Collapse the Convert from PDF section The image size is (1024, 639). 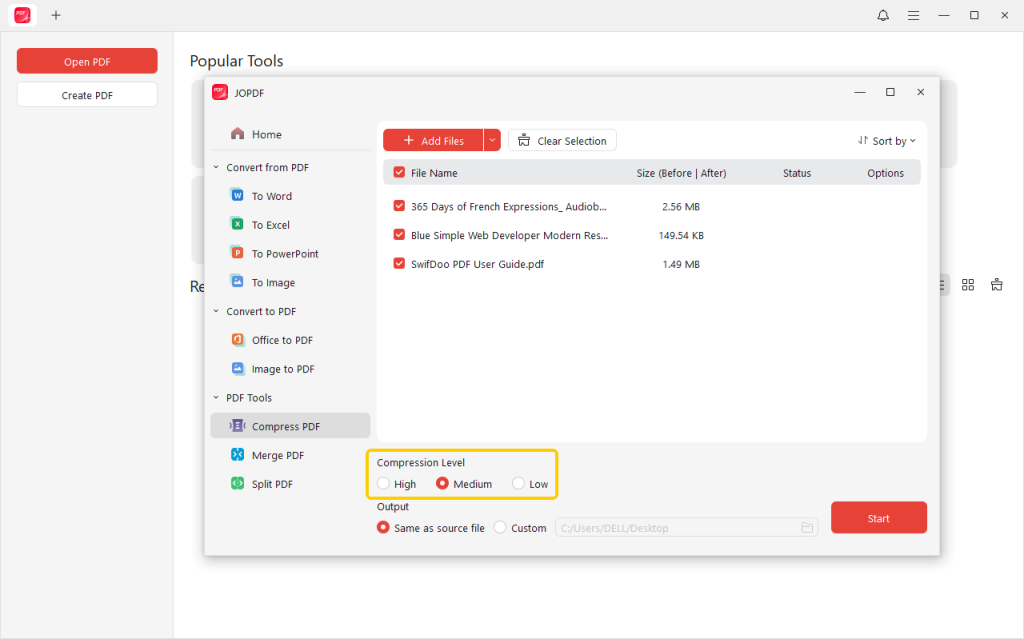pyautogui.click(x=214, y=167)
